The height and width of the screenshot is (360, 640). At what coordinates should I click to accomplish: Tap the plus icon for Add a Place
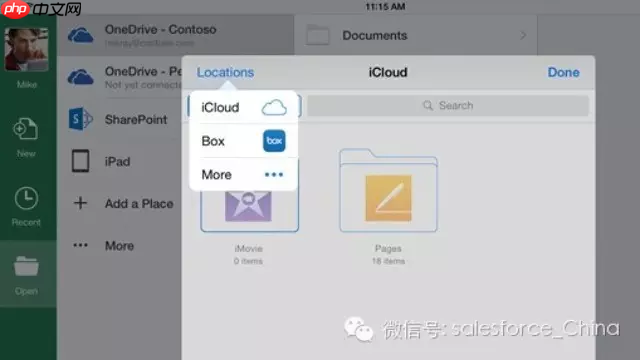pos(80,203)
